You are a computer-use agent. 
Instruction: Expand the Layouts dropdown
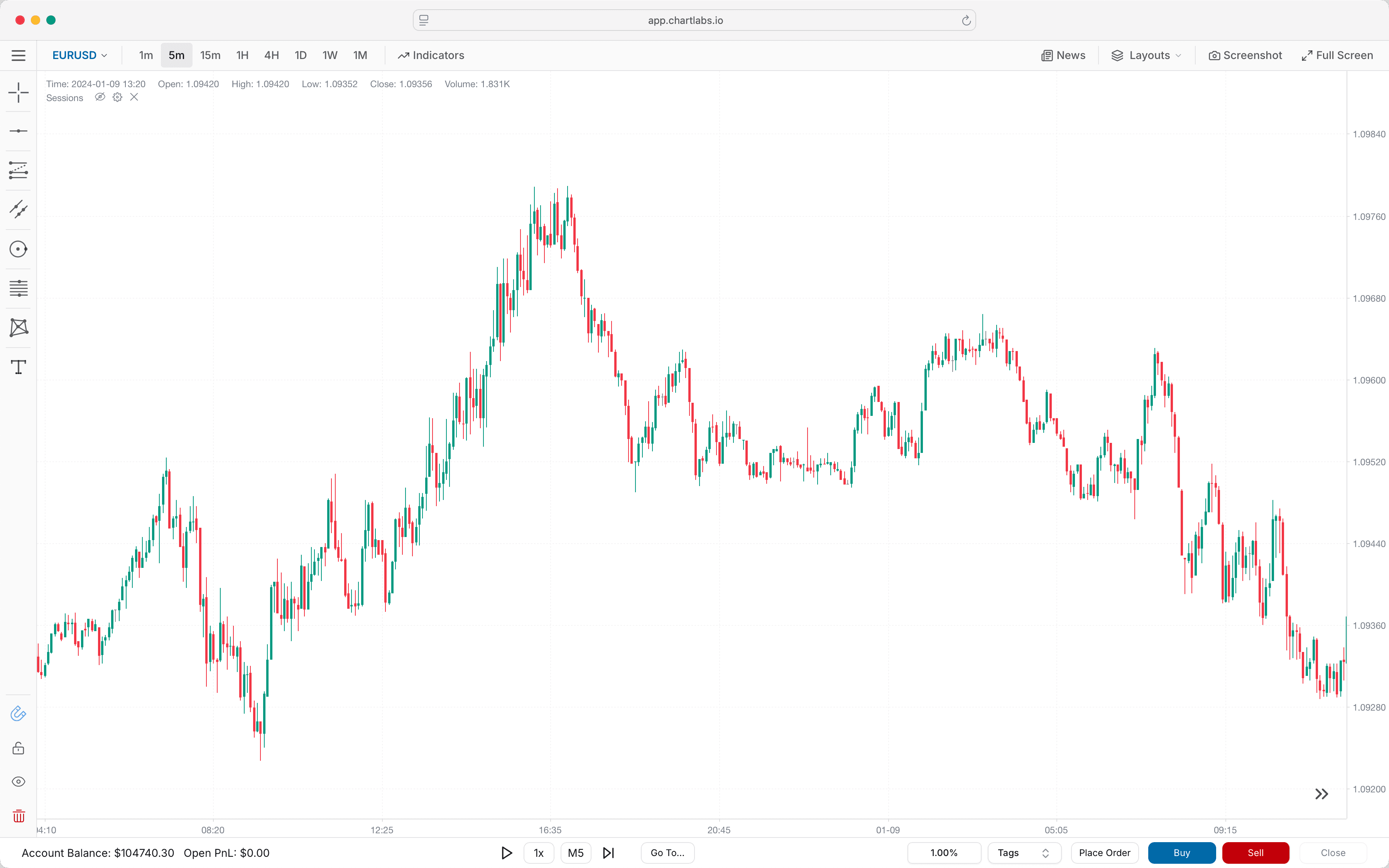click(x=1146, y=56)
